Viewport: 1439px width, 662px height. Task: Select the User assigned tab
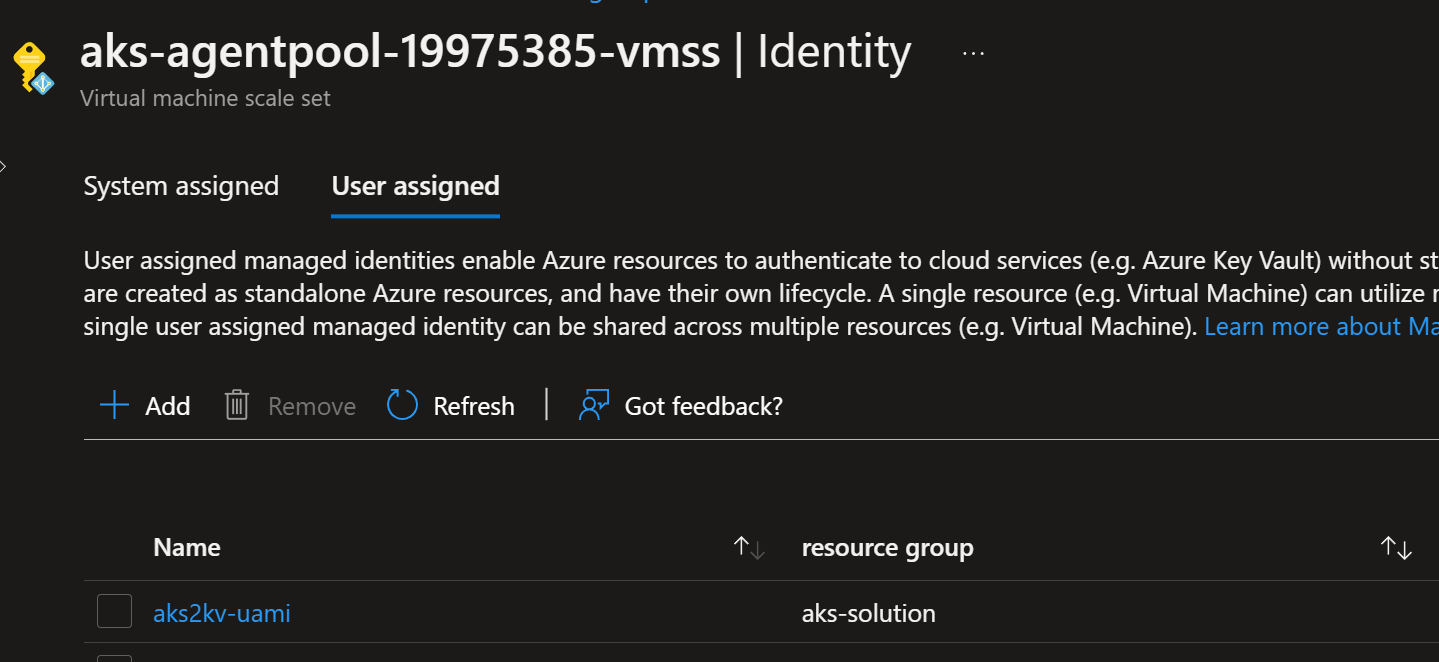415,186
